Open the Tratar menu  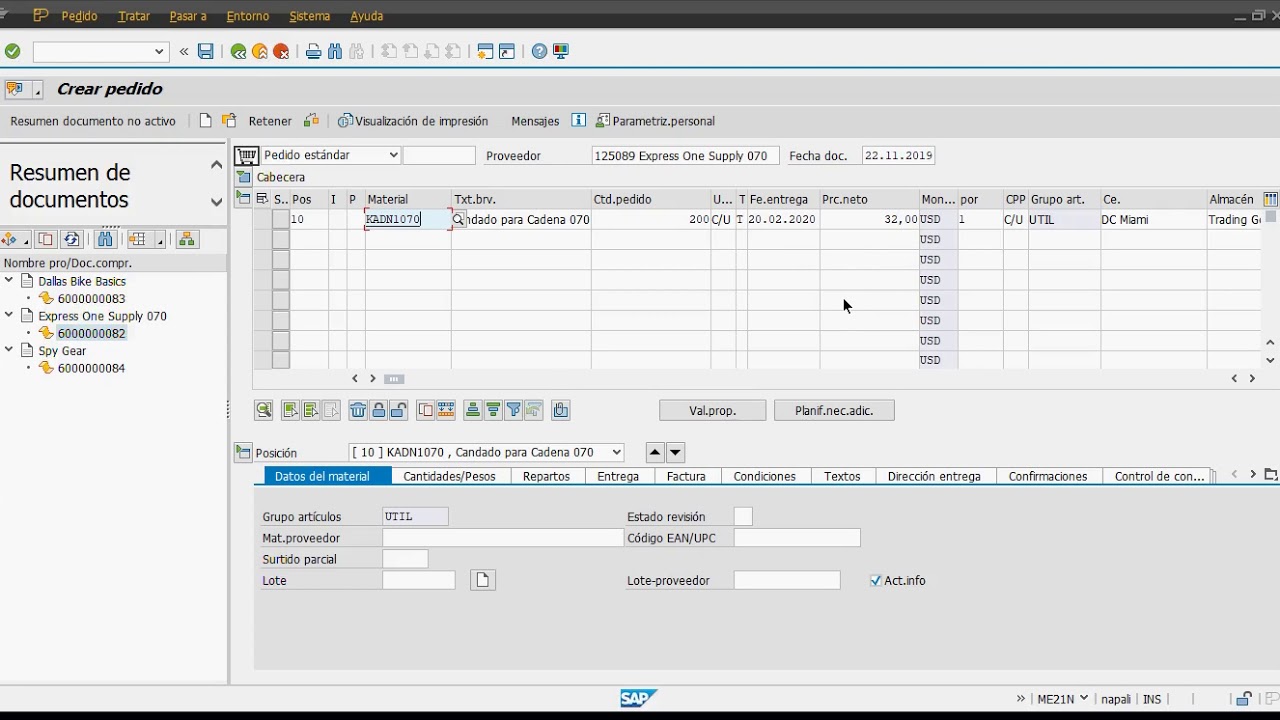coord(134,16)
